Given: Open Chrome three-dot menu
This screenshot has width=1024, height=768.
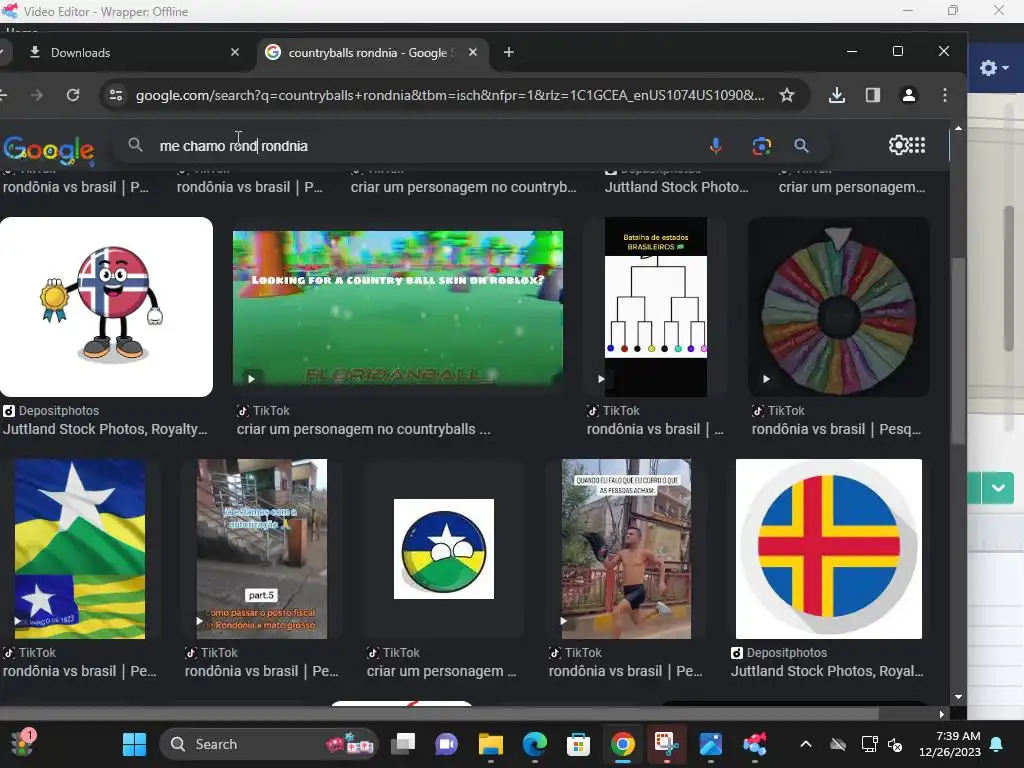Looking at the screenshot, I should click(945, 95).
